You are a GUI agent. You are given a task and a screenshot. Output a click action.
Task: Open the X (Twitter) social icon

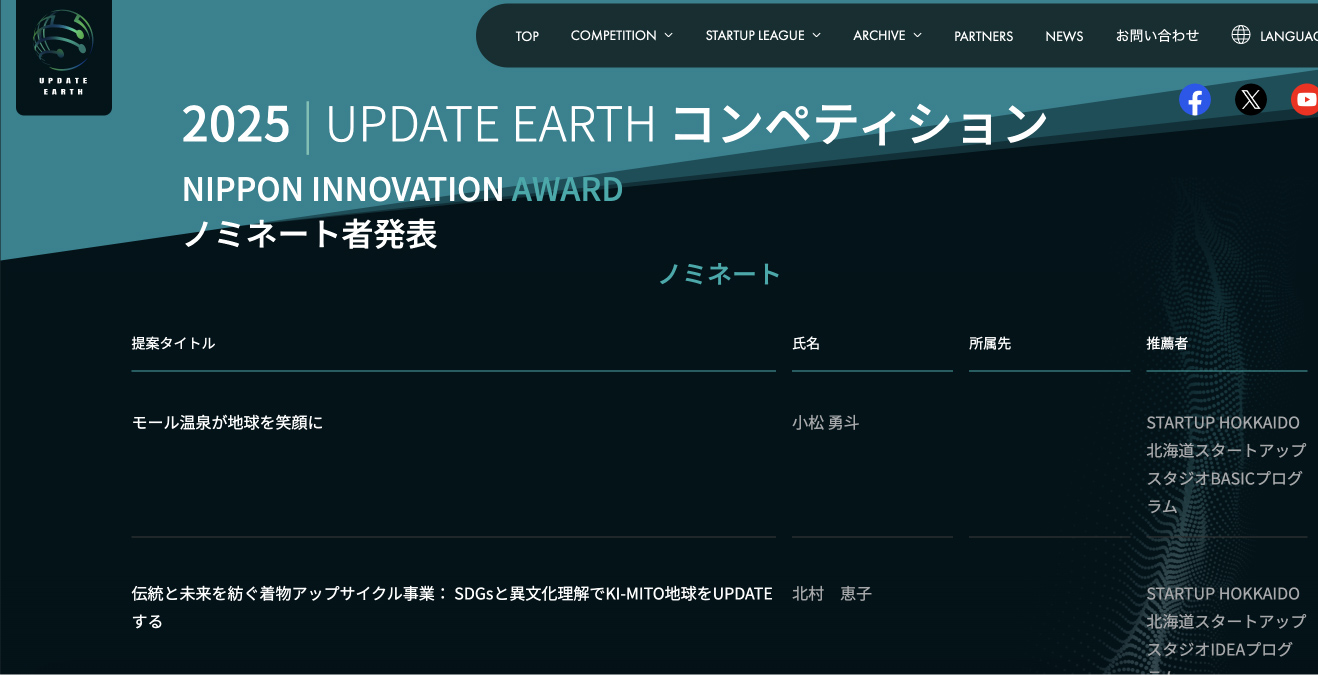click(1251, 99)
